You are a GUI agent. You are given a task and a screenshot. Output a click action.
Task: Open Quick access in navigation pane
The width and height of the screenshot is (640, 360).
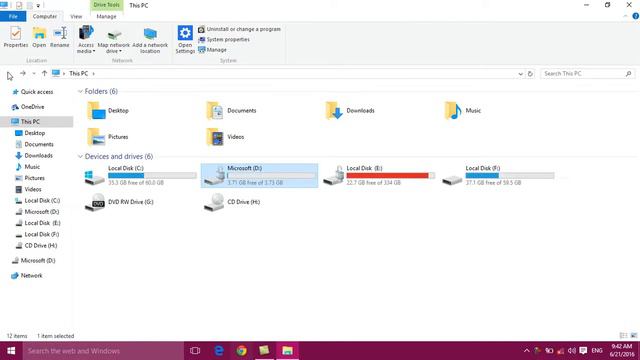coord(33,92)
